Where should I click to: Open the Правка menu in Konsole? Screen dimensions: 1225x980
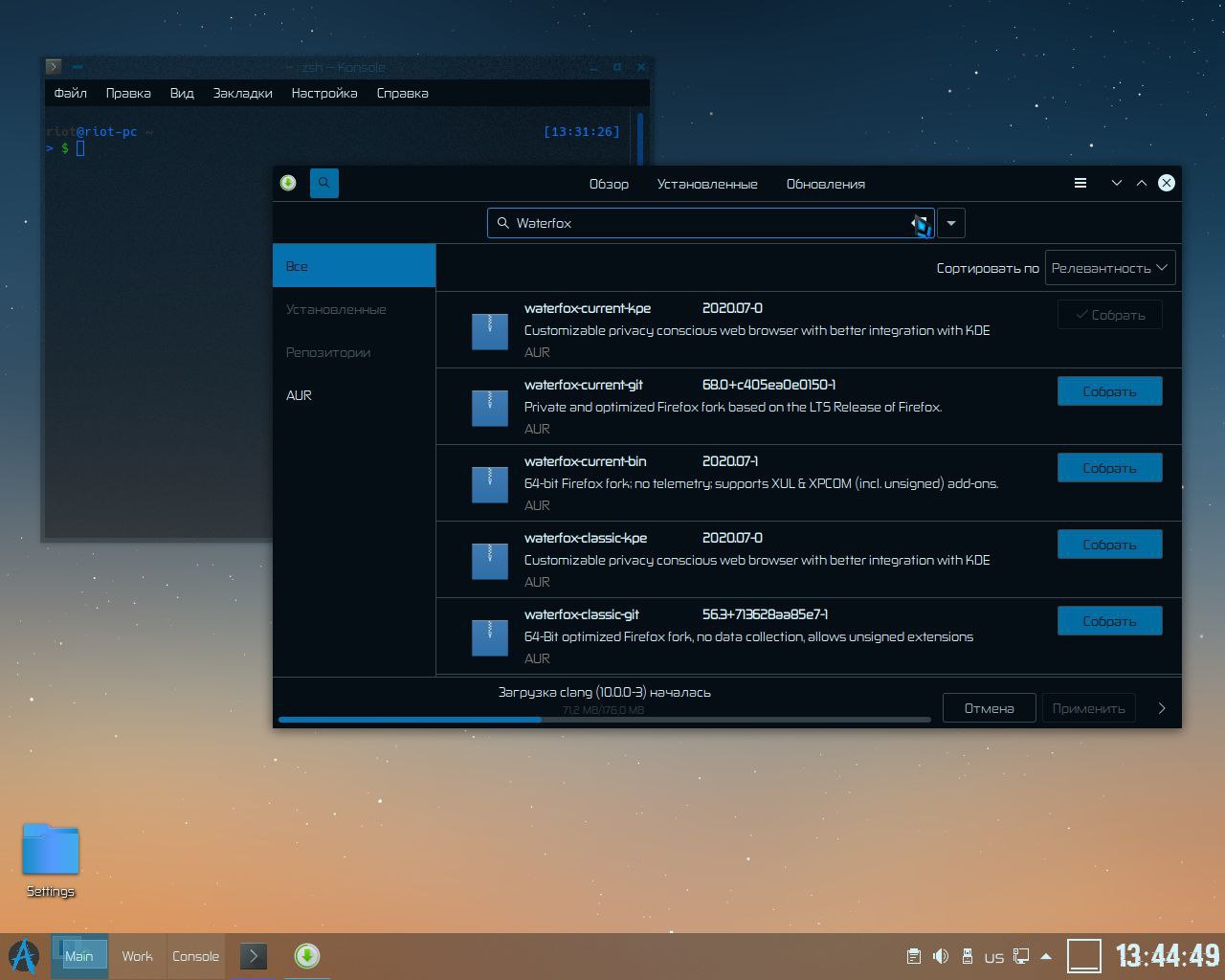(128, 93)
